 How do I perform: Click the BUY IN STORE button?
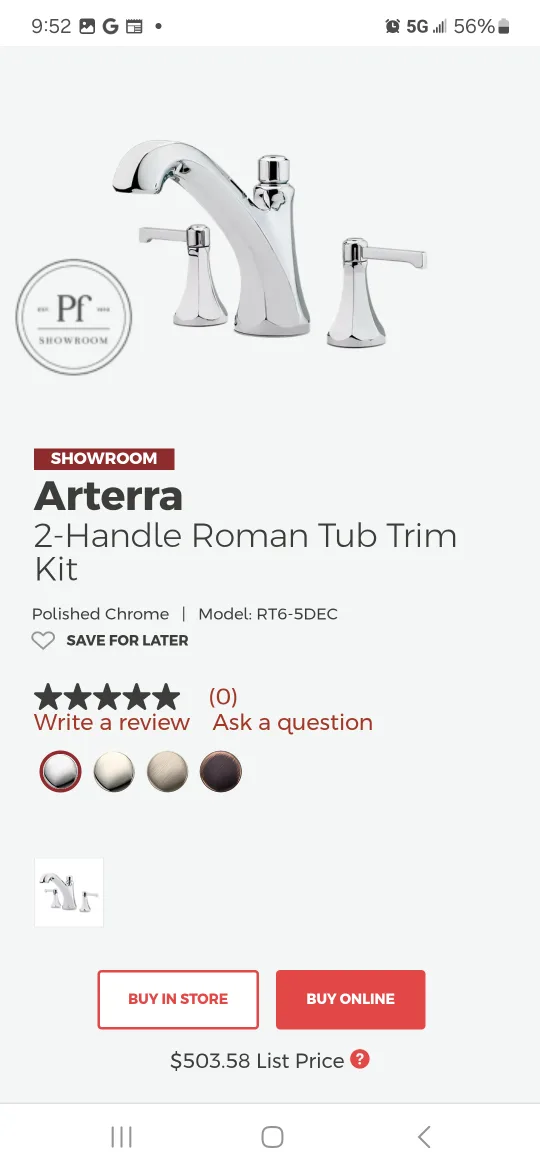click(178, 999)
